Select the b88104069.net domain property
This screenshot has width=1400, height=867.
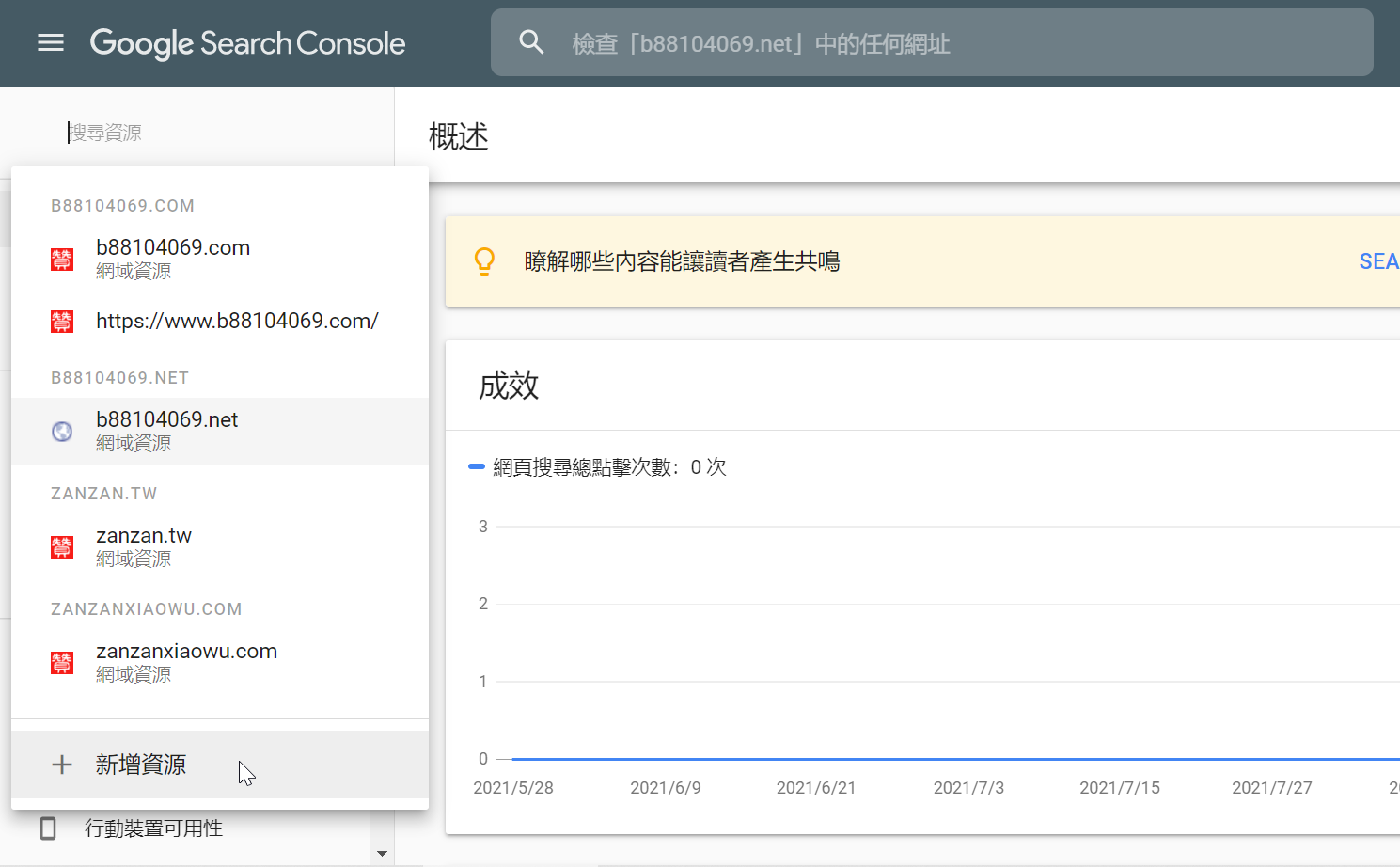pos(220,432)
